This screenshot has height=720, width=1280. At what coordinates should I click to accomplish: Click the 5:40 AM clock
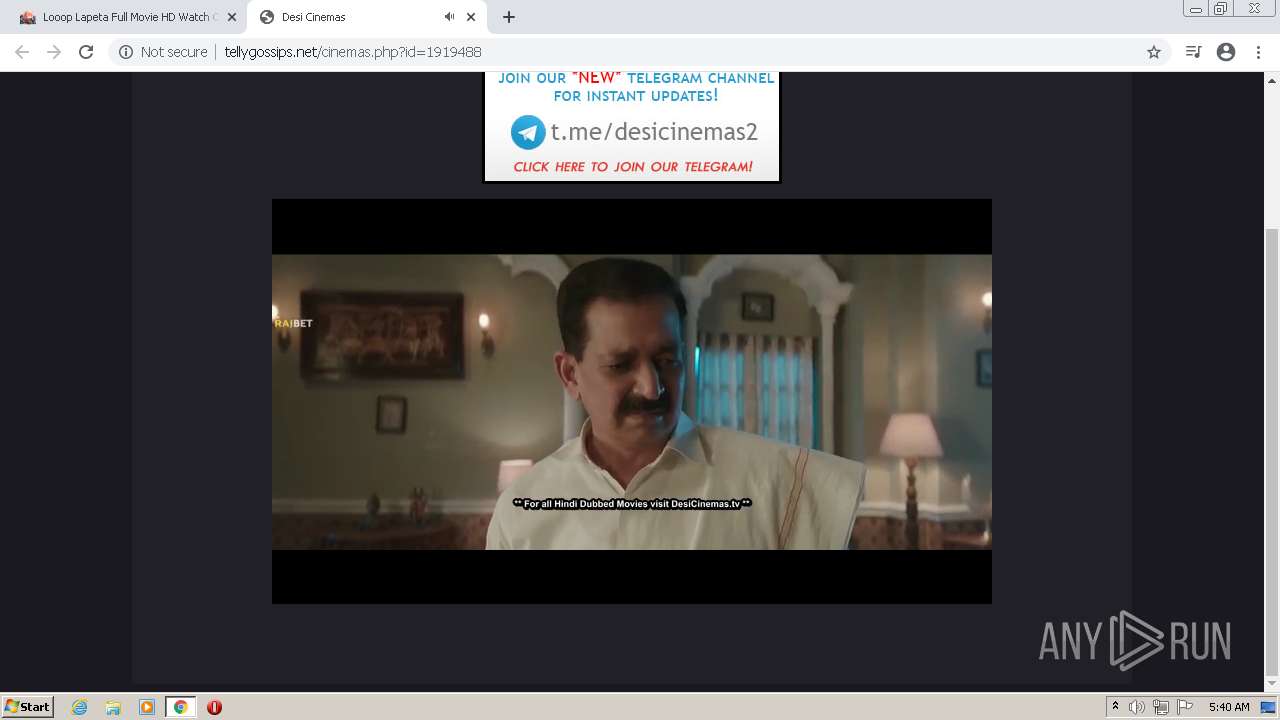point(1229,707)
